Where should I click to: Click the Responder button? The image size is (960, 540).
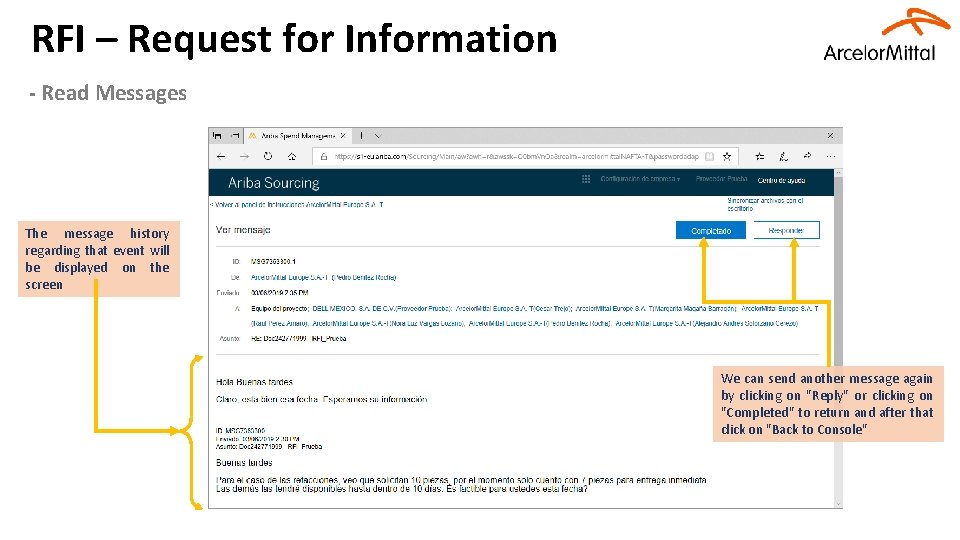point(786,230)
